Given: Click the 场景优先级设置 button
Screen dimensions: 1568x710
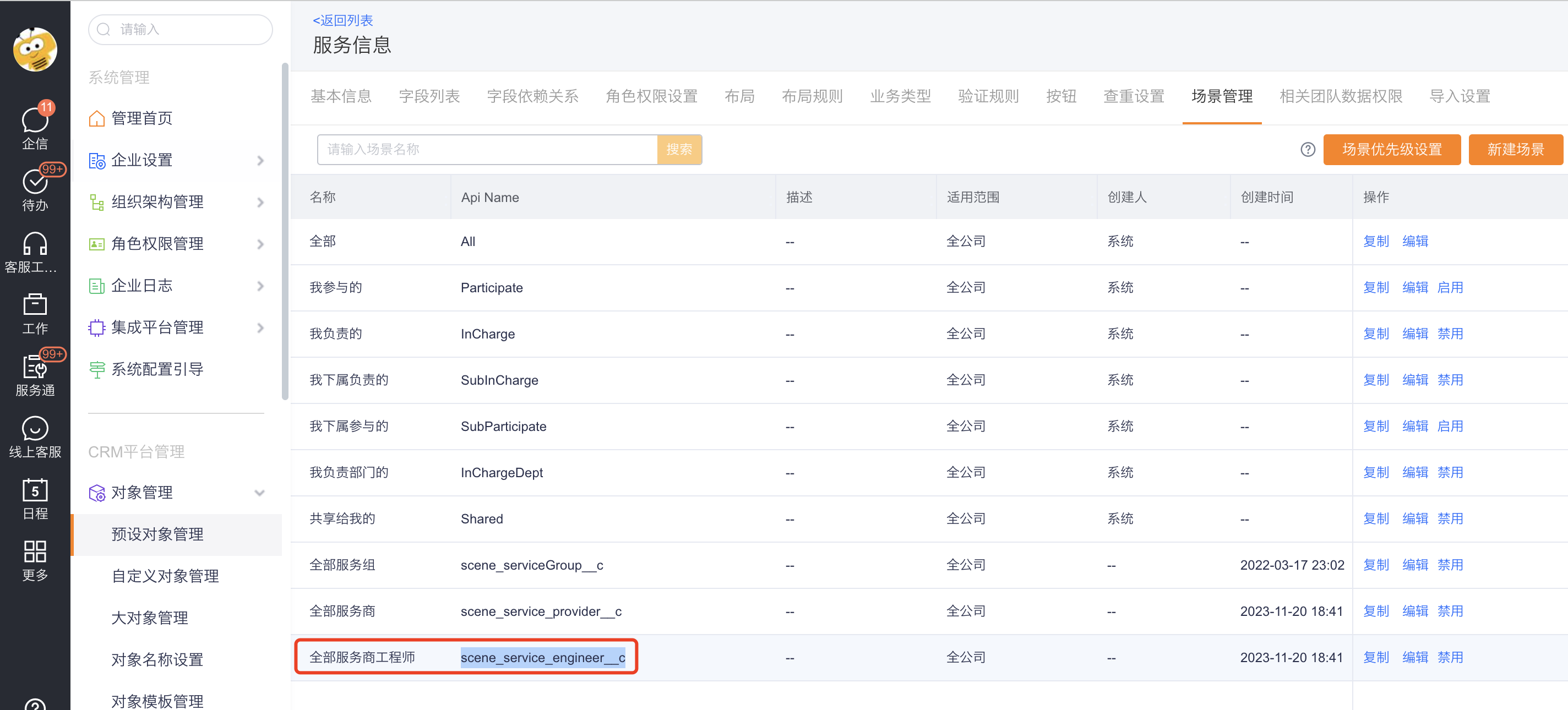Looking at the screenshot, I should [1391, 150].
